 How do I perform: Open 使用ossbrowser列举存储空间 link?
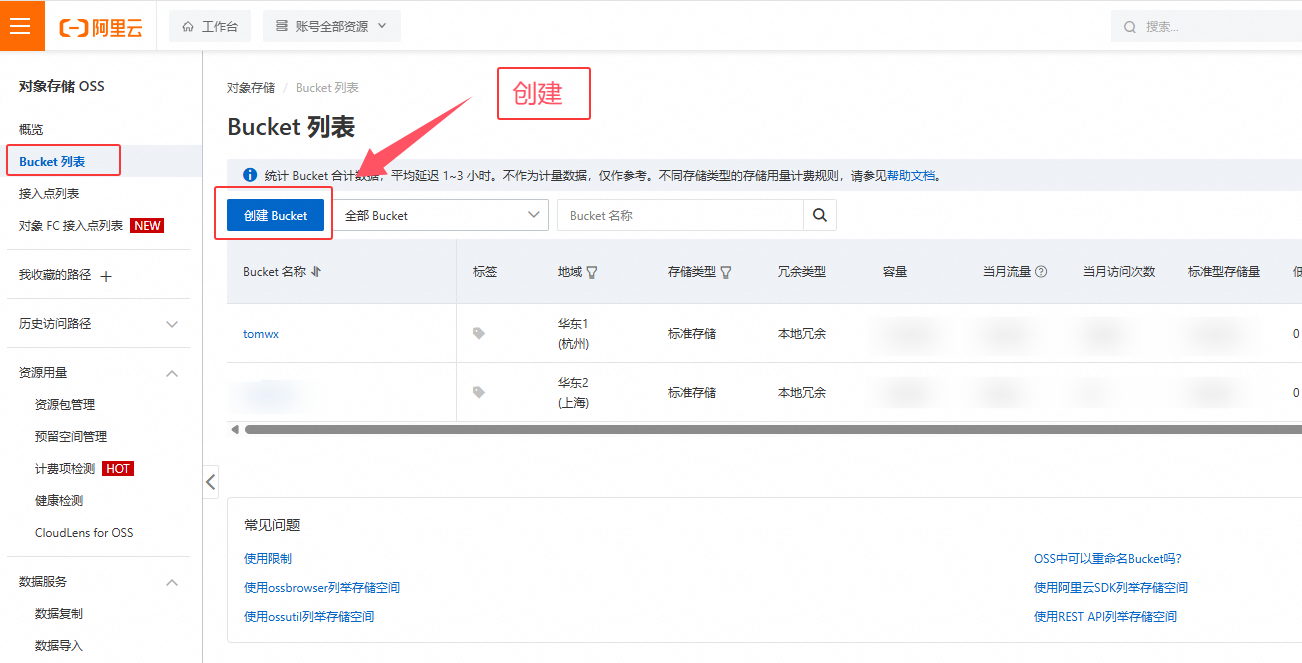(322, 588)
